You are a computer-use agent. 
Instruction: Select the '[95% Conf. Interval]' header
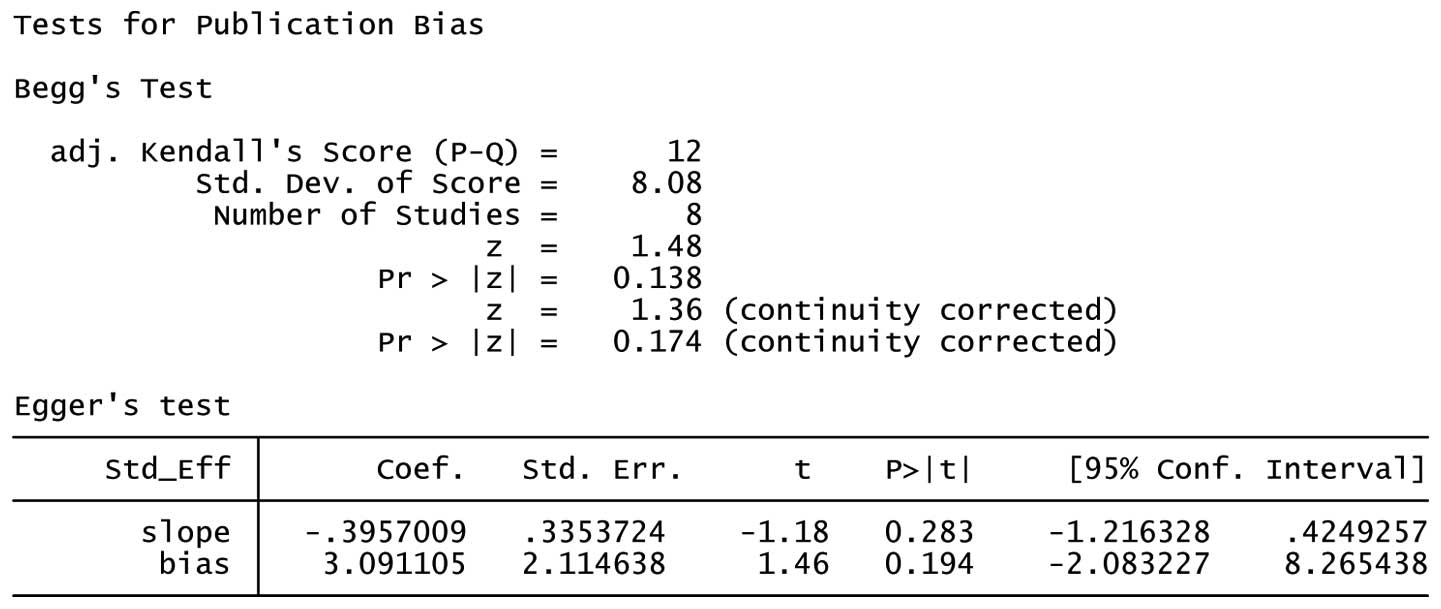coord(1246,469)
